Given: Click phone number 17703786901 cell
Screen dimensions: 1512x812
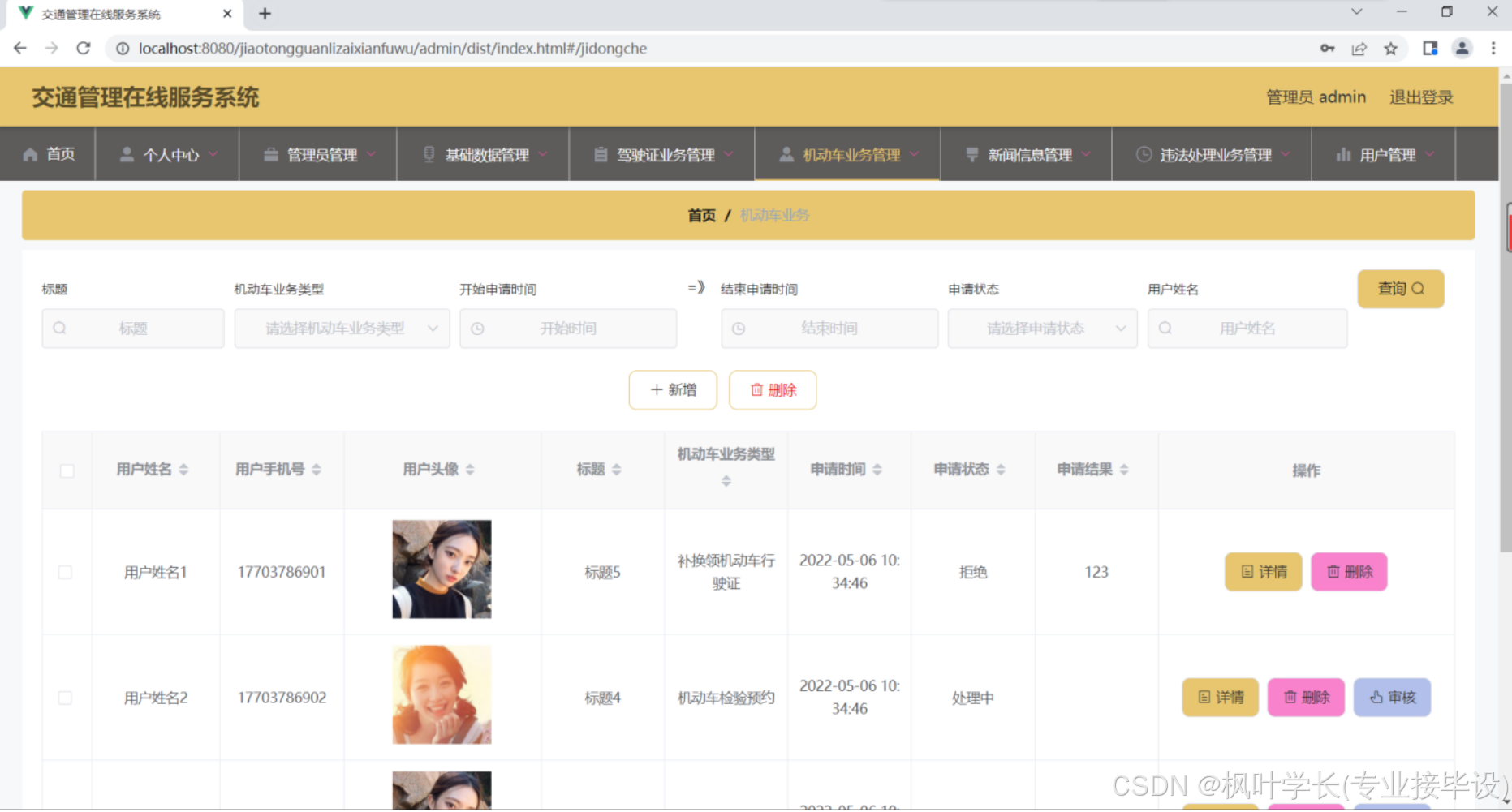Looking at the screenshot, I should coord(282,573).
